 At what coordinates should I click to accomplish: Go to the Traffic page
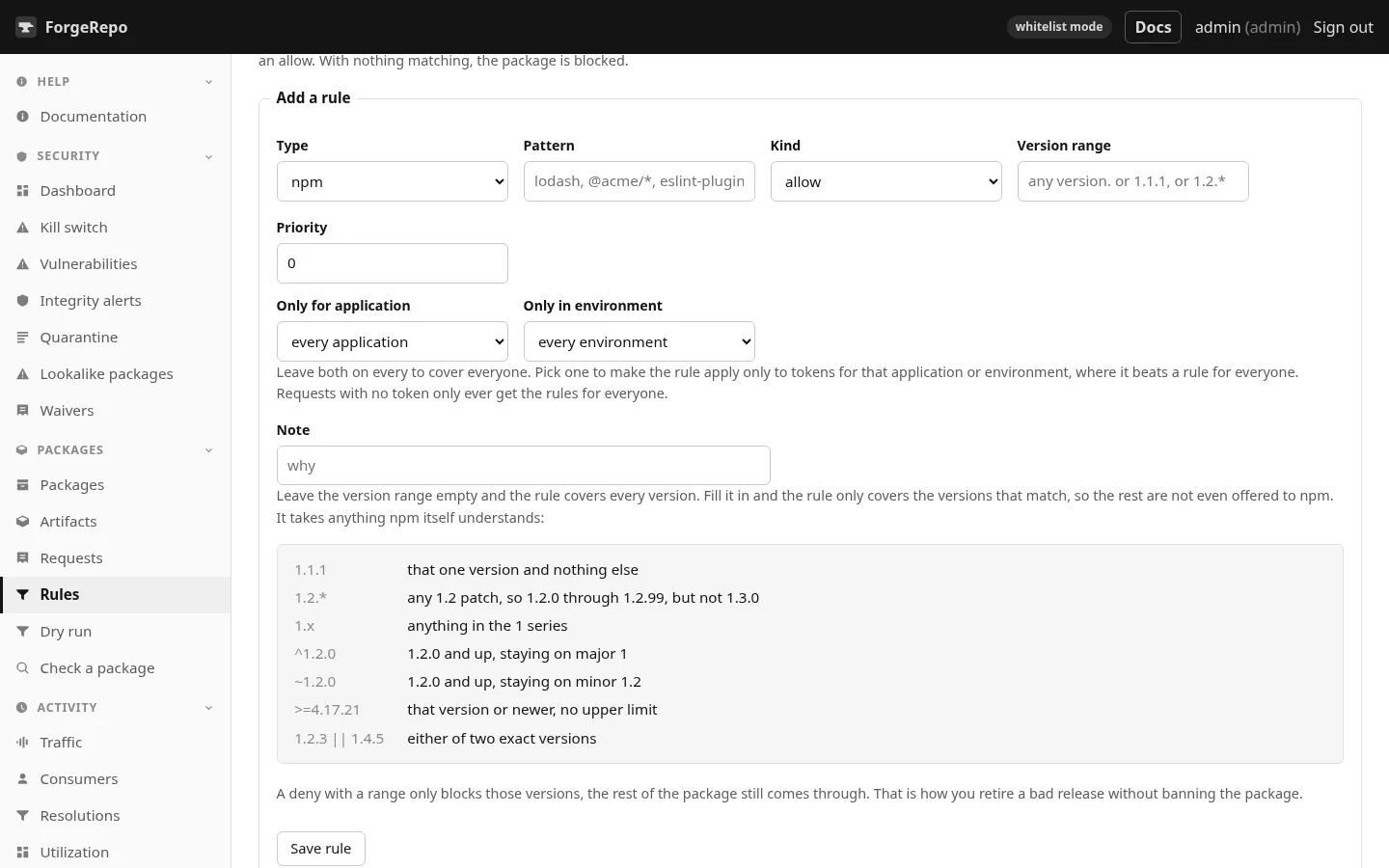tap(116, 743)
